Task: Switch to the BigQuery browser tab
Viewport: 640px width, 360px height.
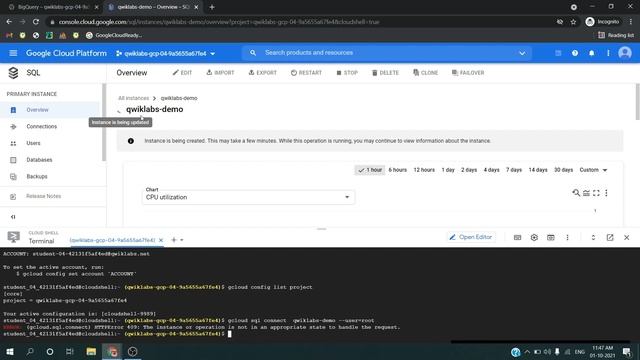Action: pyautogui.click(x=53, y=7)
